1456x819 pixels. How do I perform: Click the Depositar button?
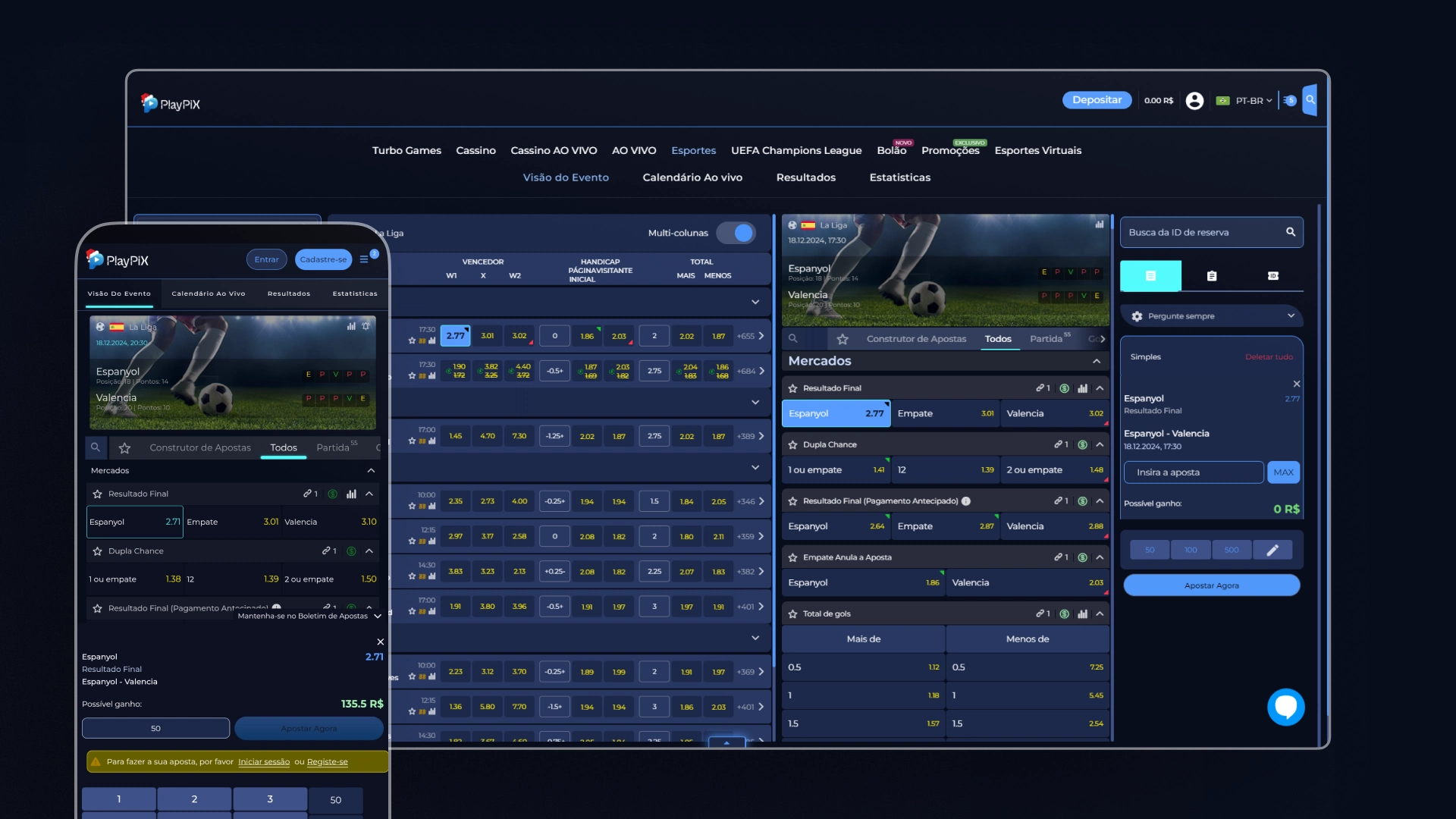tap(1097, 100)
